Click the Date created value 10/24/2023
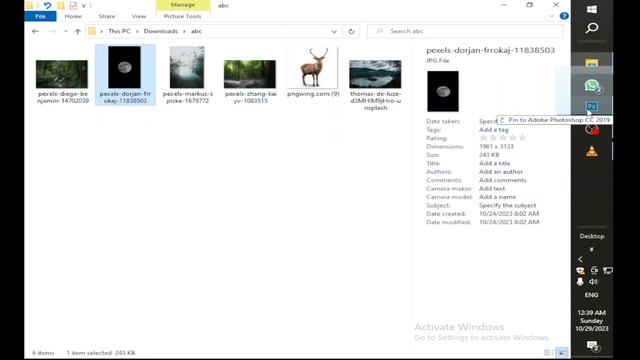The image size is (640, 360). pyautogui.click(x=509, y=213)
